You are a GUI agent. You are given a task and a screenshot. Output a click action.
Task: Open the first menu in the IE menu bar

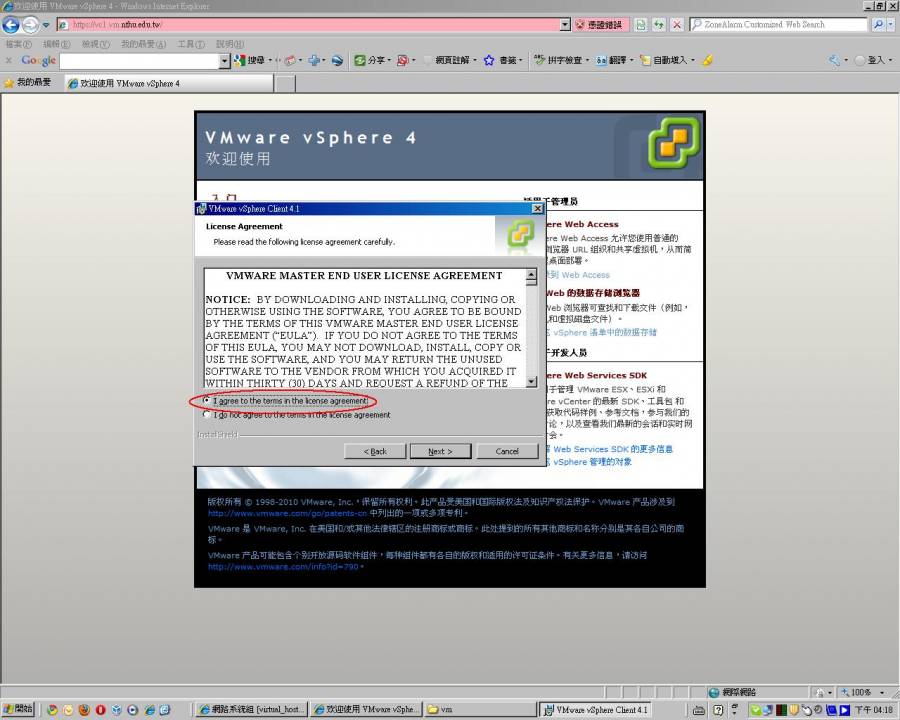click(x=18, y=44)
